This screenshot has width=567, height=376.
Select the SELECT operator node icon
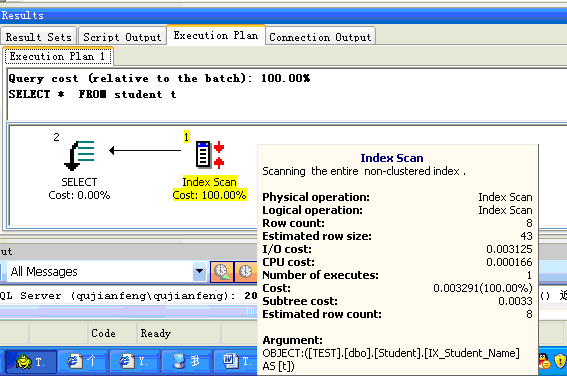tap(79, 155)
